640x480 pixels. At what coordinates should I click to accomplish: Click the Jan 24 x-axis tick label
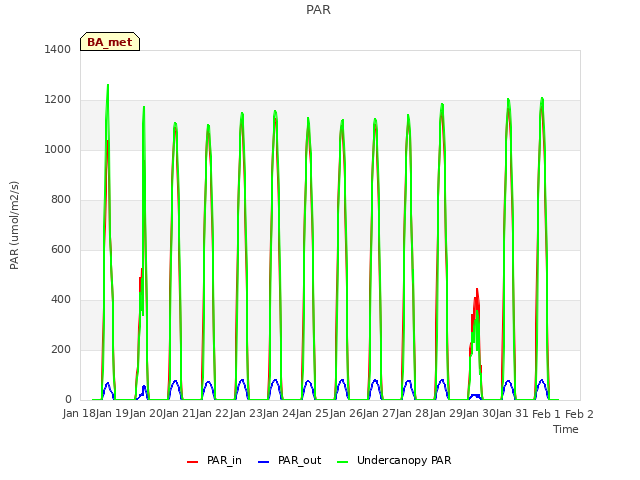pos(279,414)
